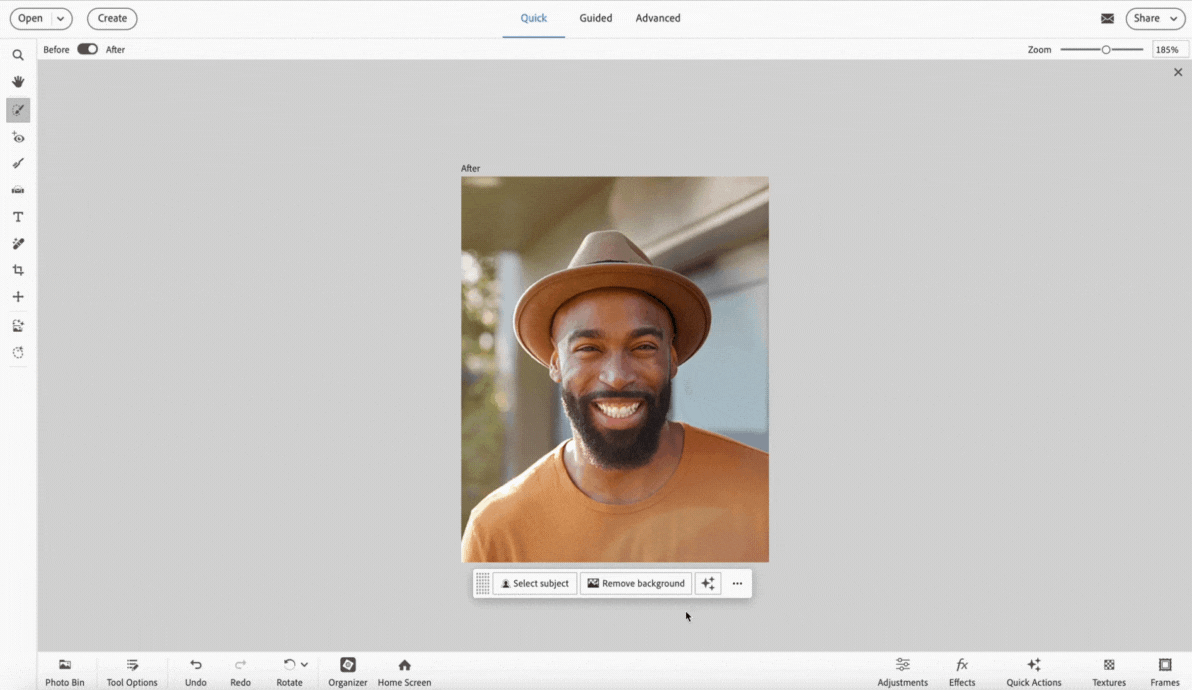
Task: Switch to the Advanced tab
Action: click(x=658, y=18)
